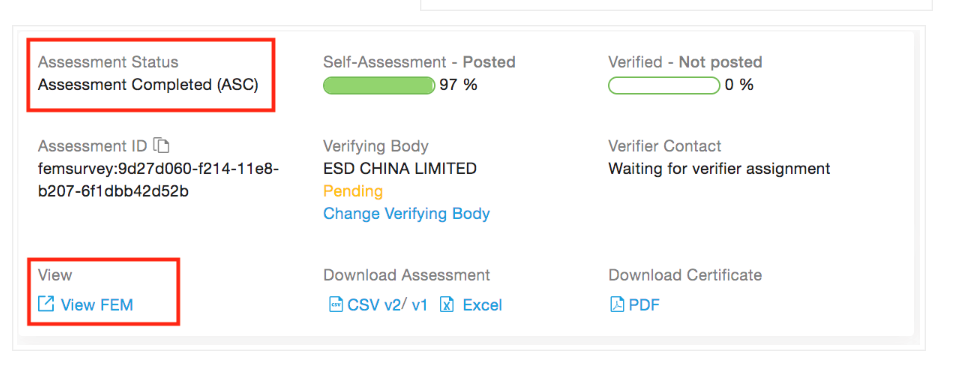Click Change Verifying Body link

point(406,213)
